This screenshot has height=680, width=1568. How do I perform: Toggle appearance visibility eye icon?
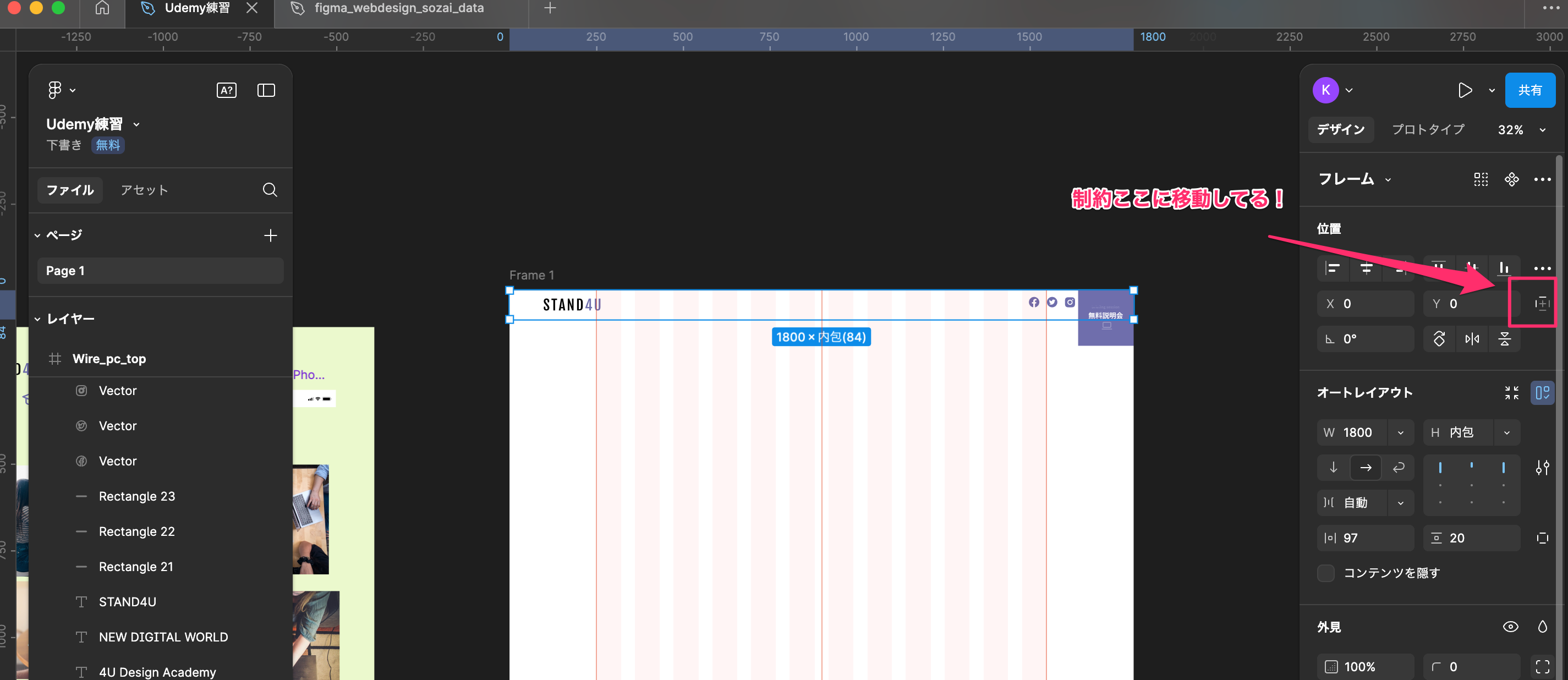(1510, 627)
